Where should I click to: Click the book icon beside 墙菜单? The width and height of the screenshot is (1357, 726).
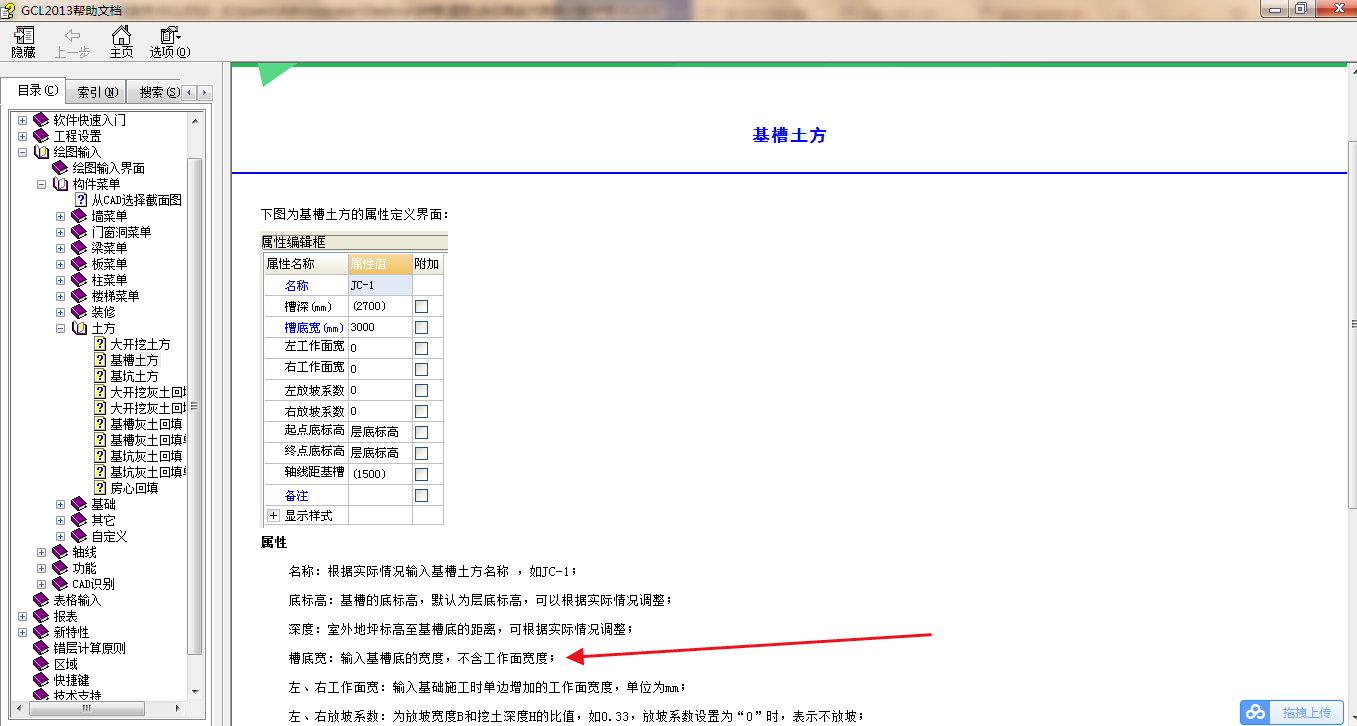79,216
